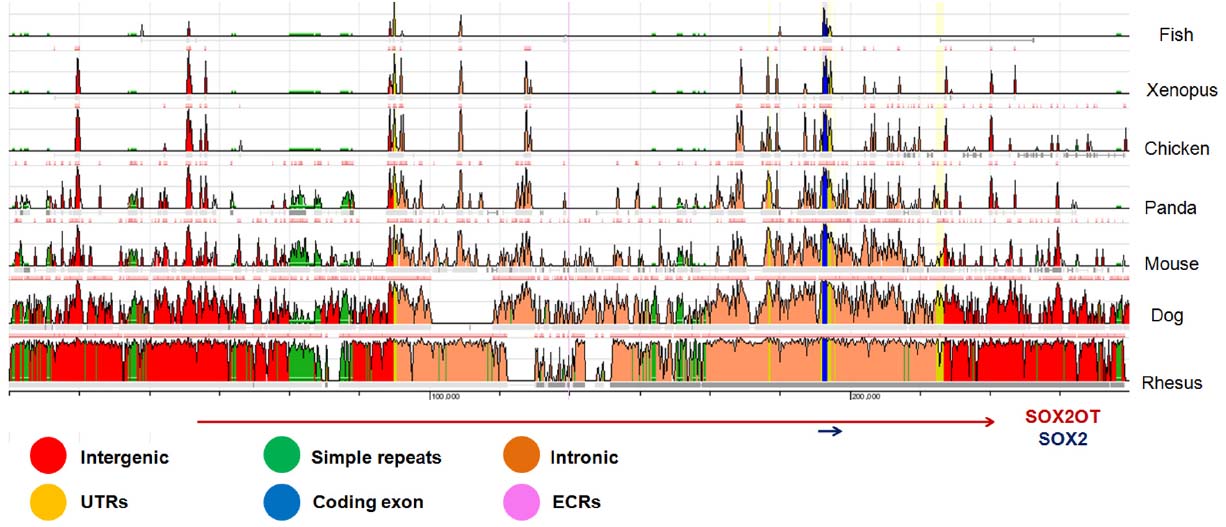This screenshot has height=527, width=1226.
Task: Select the Chicken track label
Action: [1177, 149]
